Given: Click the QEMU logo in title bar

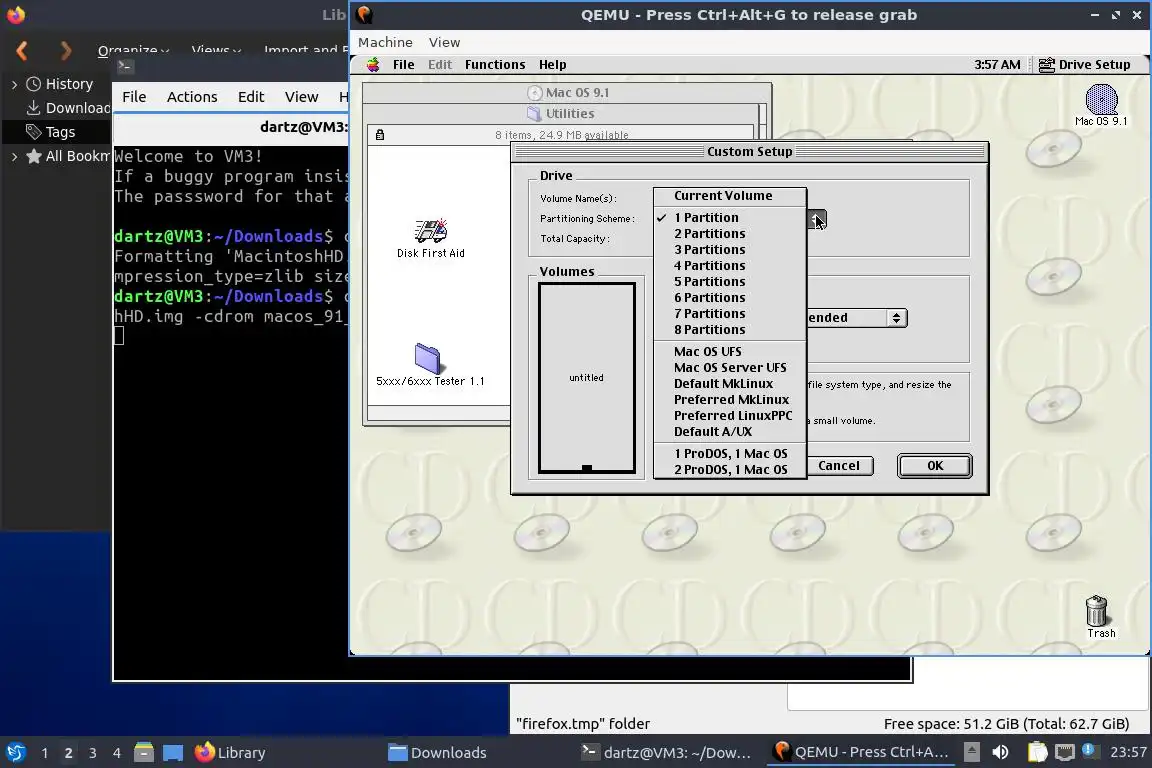Looking at the screenshot, I should 364,15.
